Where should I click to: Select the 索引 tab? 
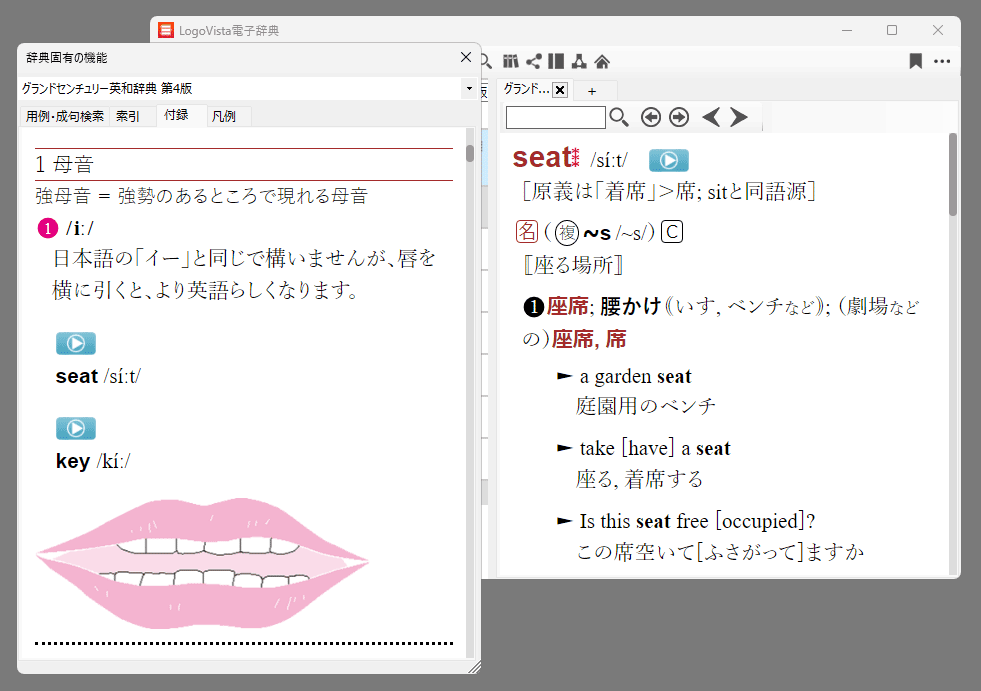point(128,116)
